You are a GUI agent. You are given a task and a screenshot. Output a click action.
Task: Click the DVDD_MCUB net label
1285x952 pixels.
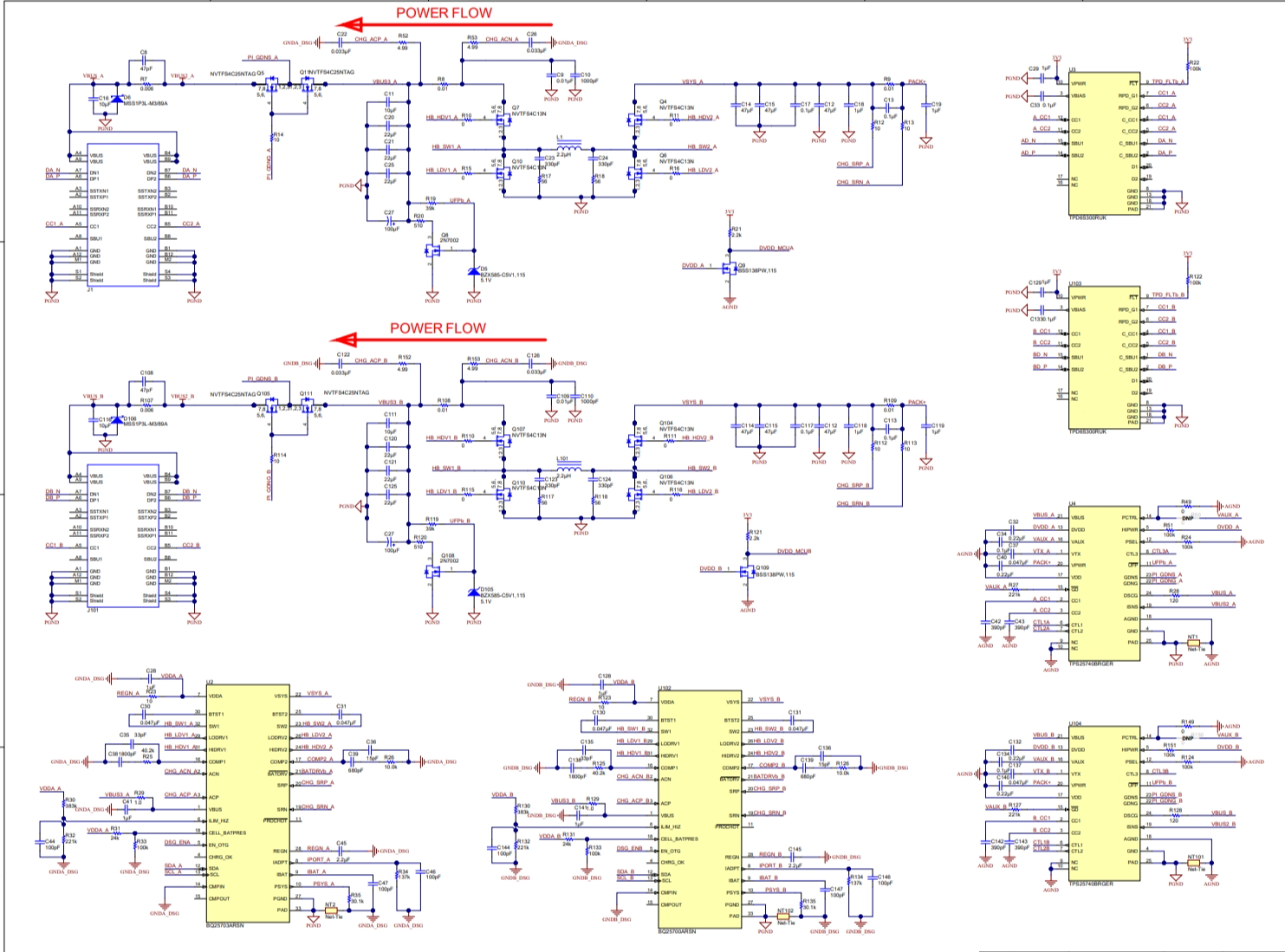[x=794, y=552]
